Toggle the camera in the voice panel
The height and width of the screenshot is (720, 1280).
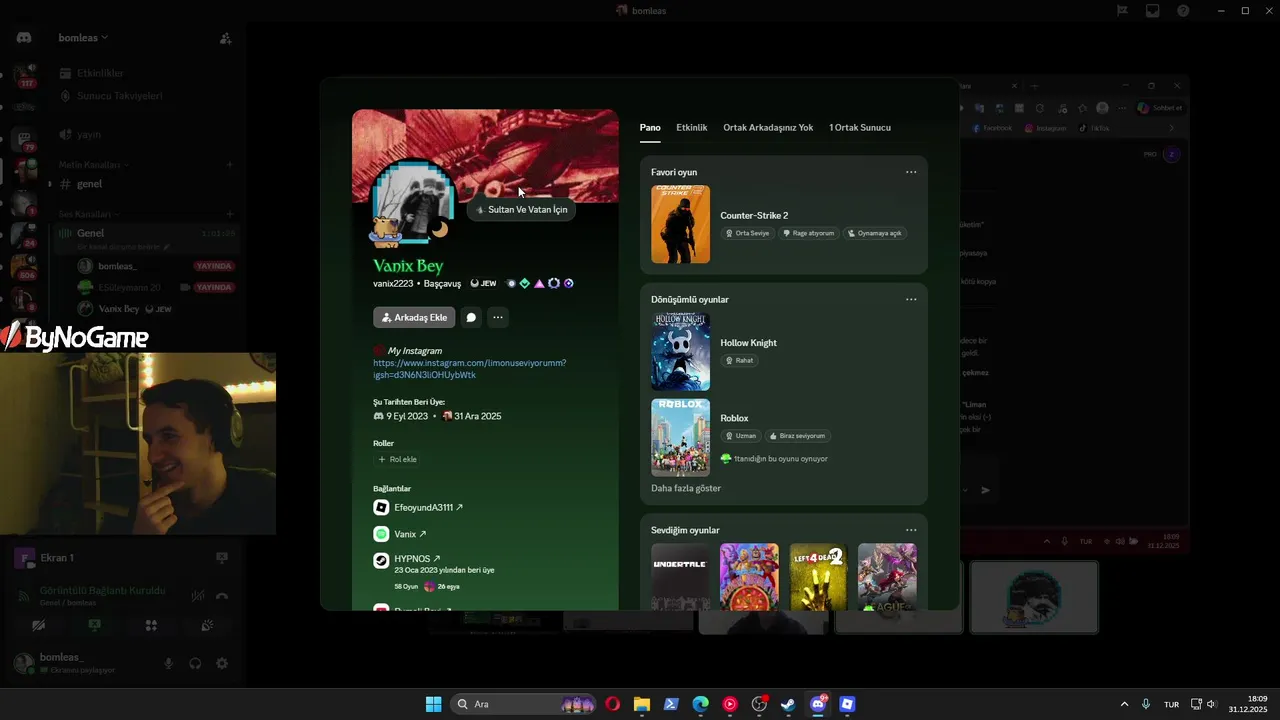click(39, 625)
